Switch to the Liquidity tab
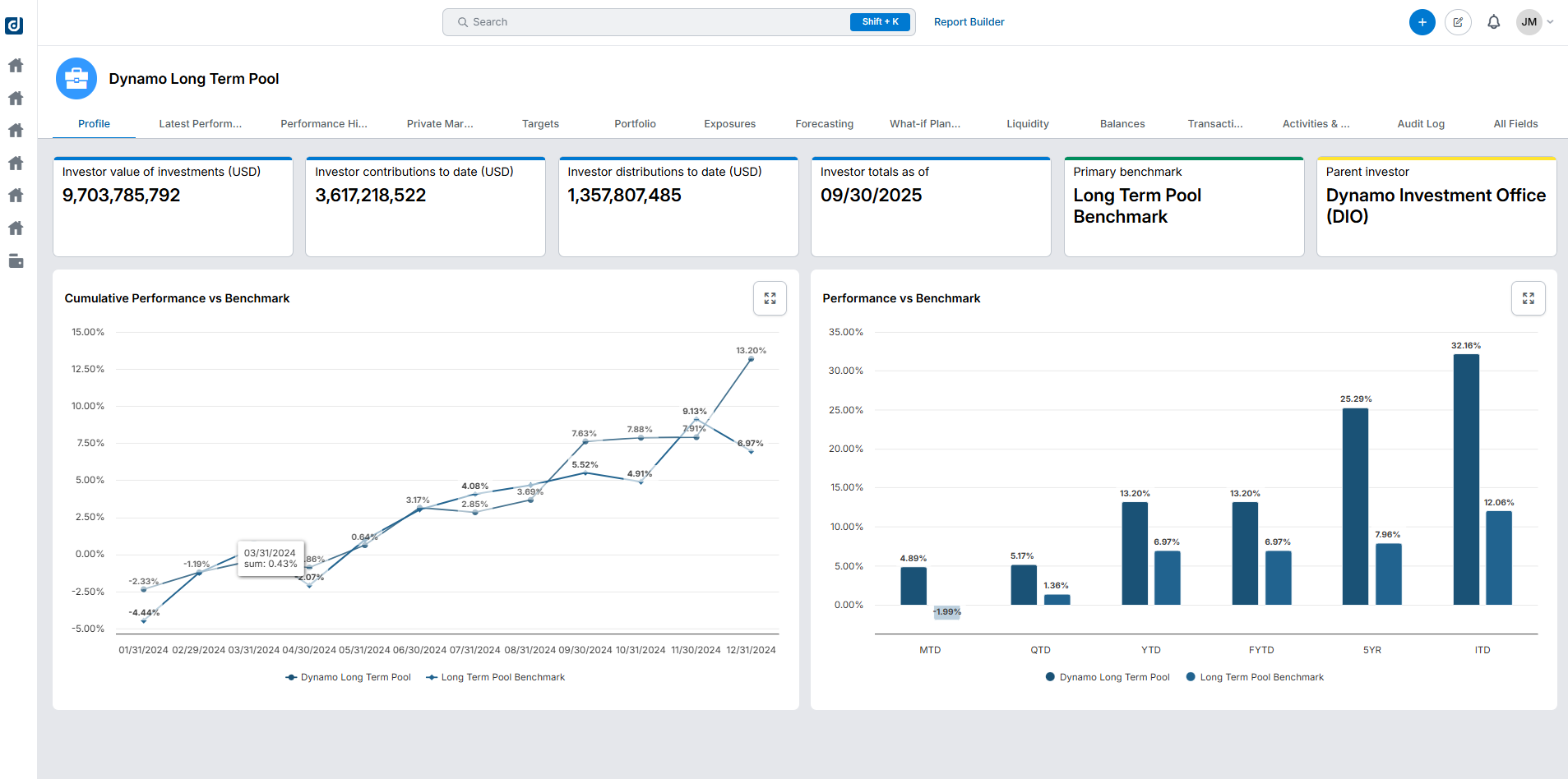Image resolution: width=1568 pixels, height=779 pixels. (1027, 124)
